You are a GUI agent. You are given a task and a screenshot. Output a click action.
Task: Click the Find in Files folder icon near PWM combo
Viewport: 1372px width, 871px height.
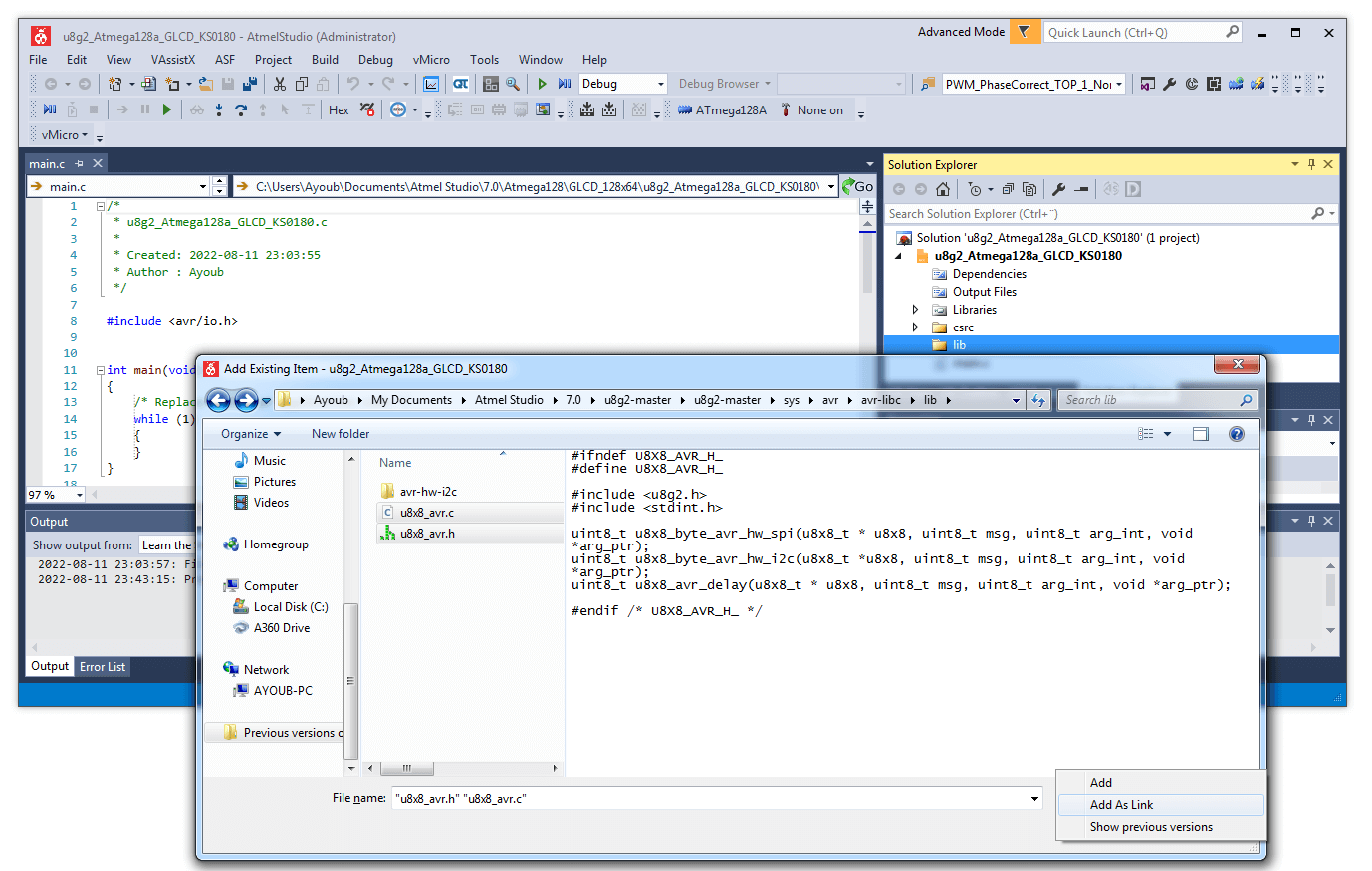(x=928, y=84)
